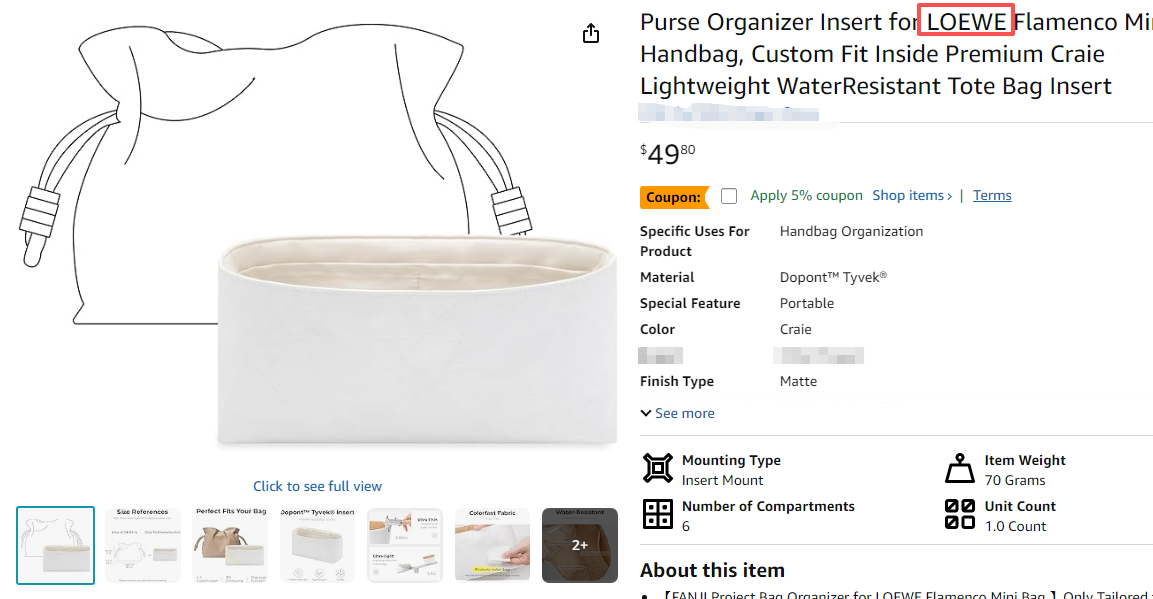
Task: Click the Click to see full view link
Action: [x=317, y=485]
